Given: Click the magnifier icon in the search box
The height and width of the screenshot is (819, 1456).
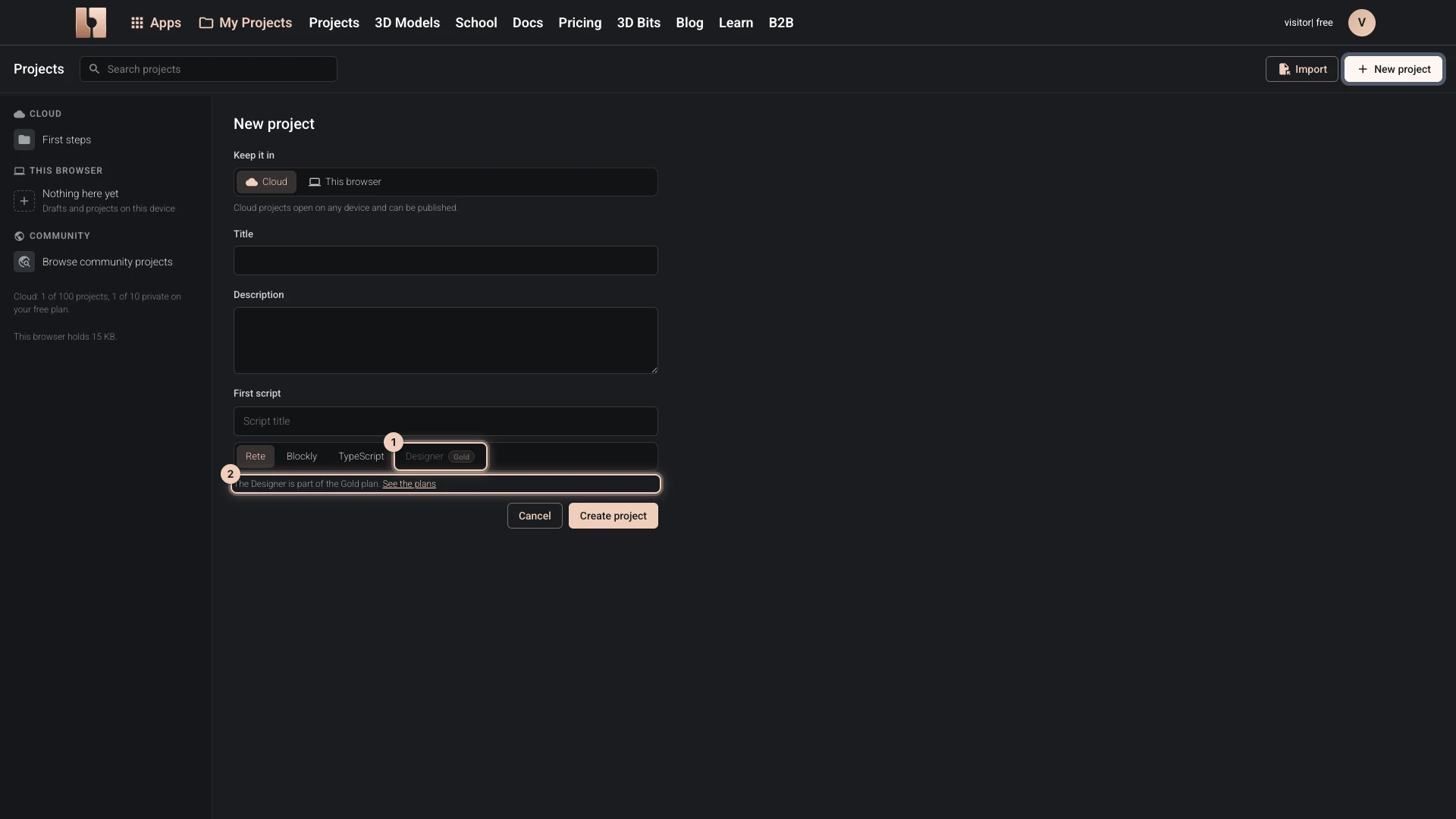Looking at the screenshot, I should coord(94,69).
